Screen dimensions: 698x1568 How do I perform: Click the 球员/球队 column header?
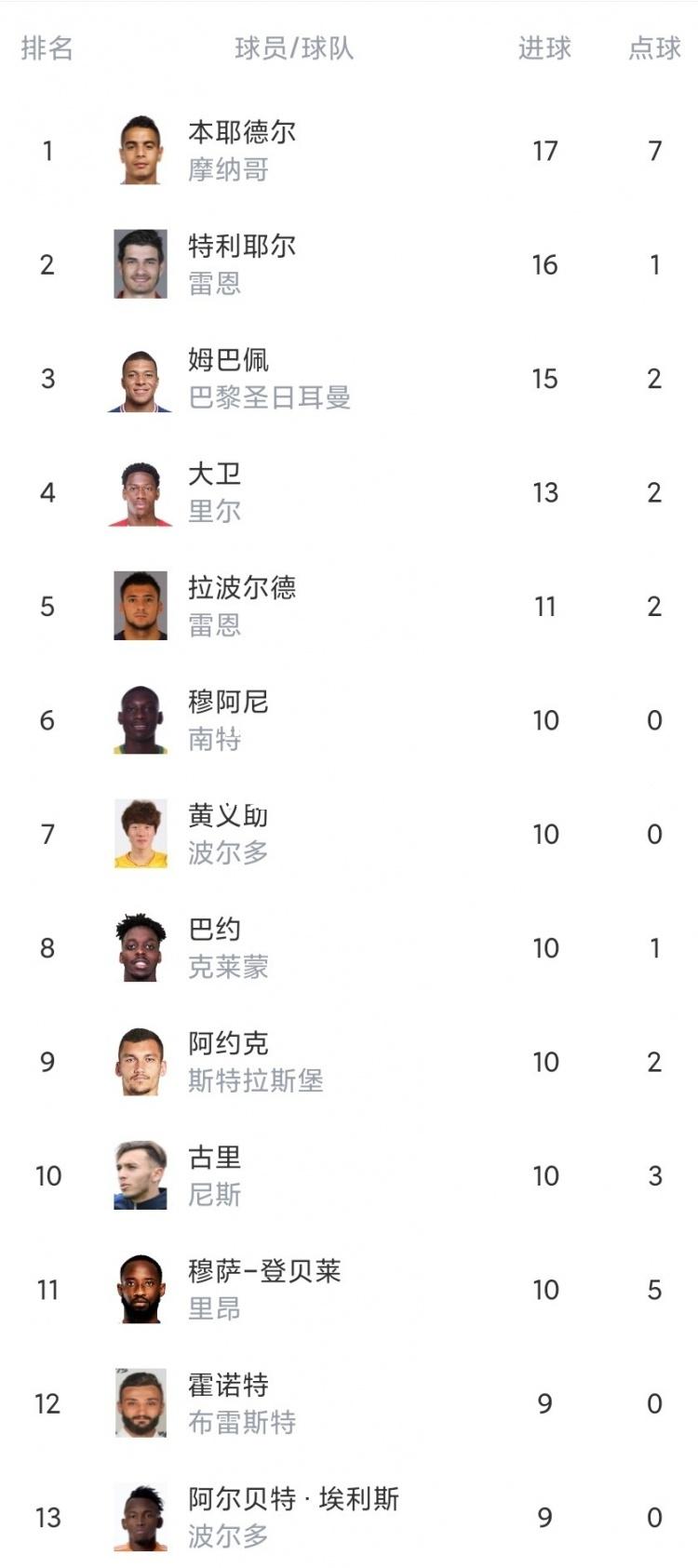[294, 48]
